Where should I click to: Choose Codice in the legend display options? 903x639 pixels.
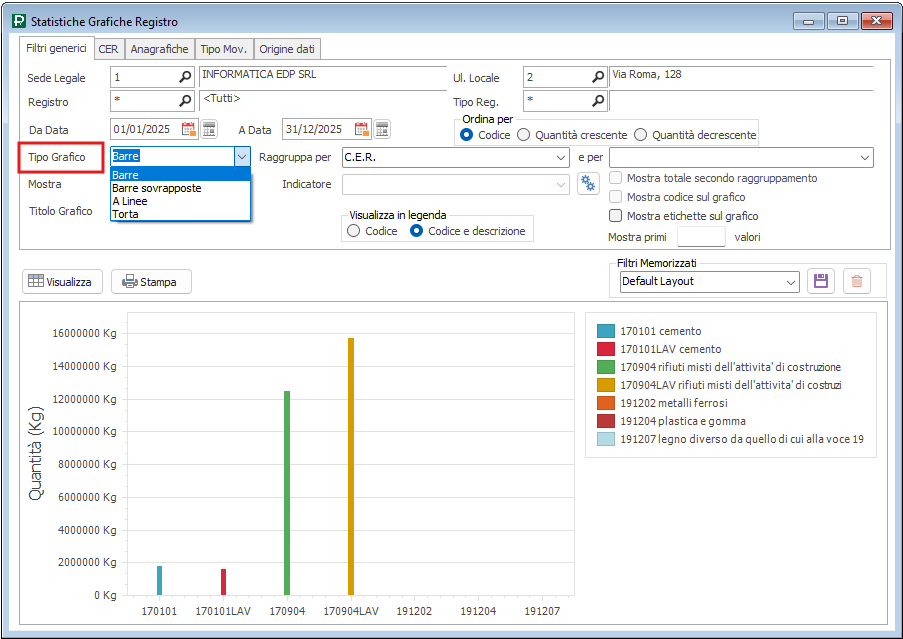pyautogui.click(x=354, y=231)
